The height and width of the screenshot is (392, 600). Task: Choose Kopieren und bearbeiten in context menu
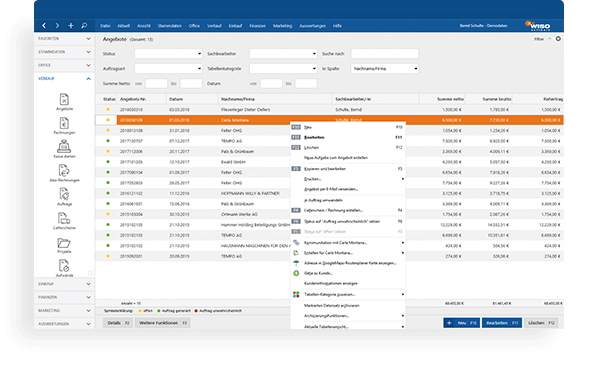347,169
